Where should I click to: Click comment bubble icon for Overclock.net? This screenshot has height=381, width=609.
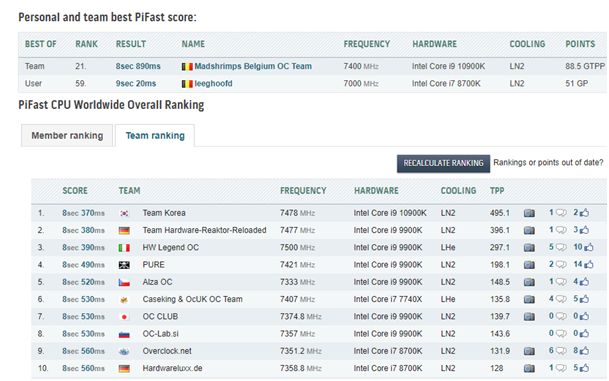tap(561, 351)
